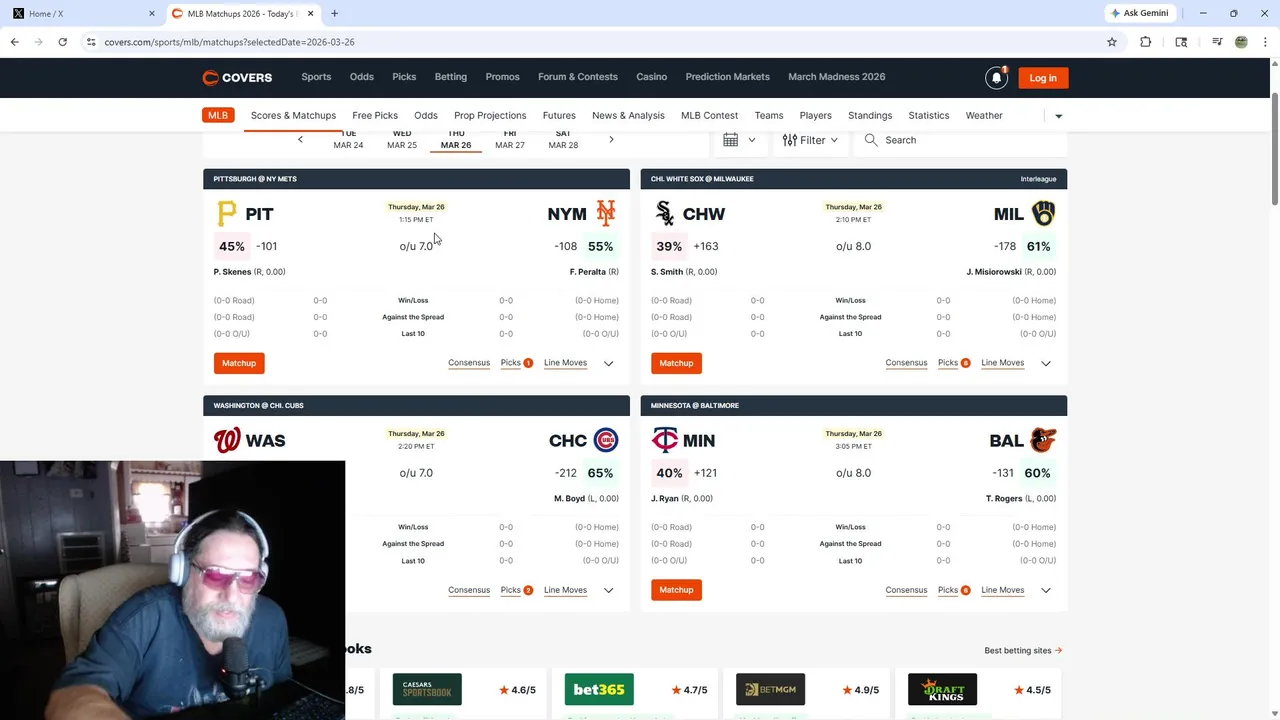Bookmark this page with star icon
Screen dimensions: 1280x720
coord(1111,42)
